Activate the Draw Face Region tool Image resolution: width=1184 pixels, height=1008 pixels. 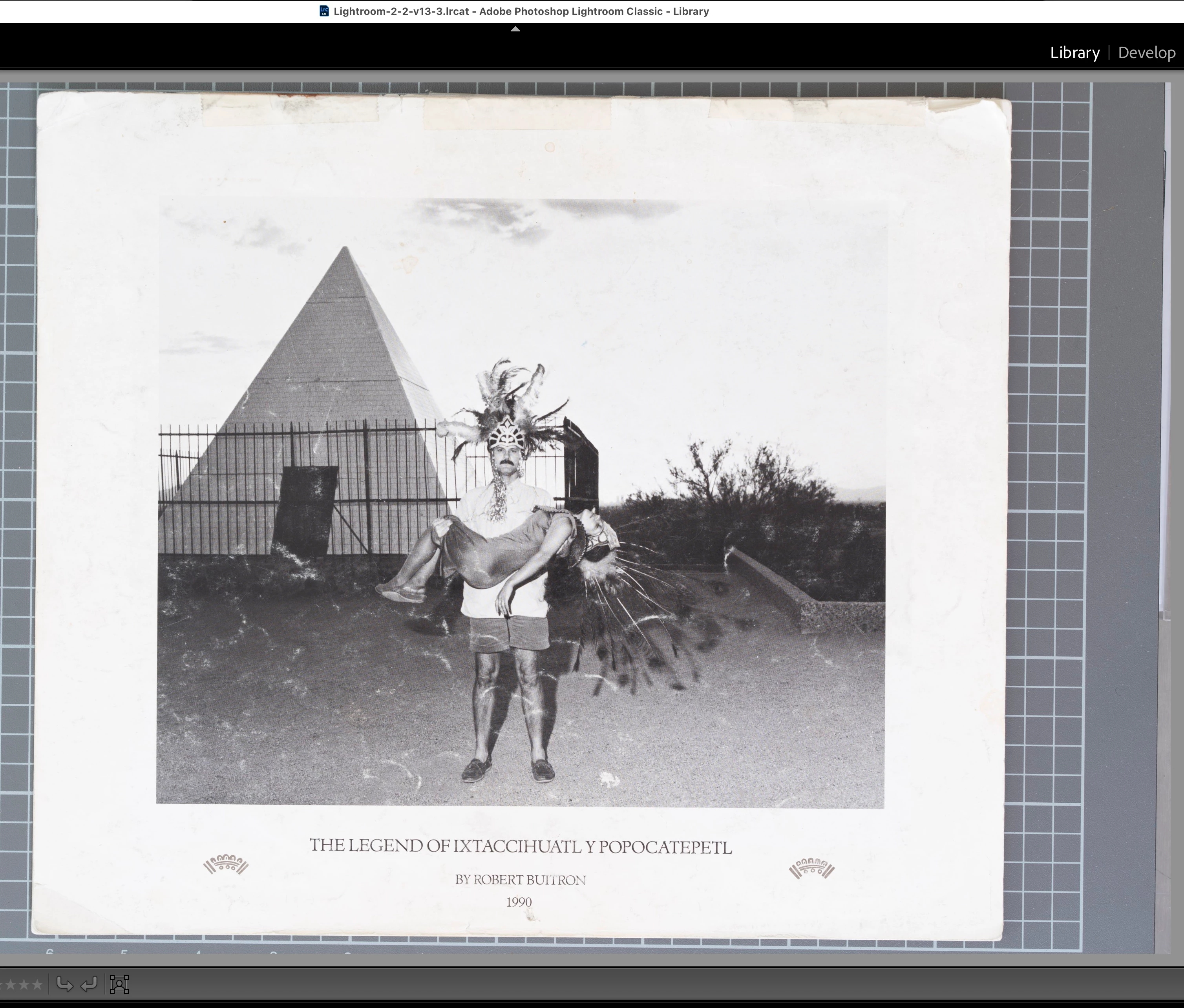point(119,984)
